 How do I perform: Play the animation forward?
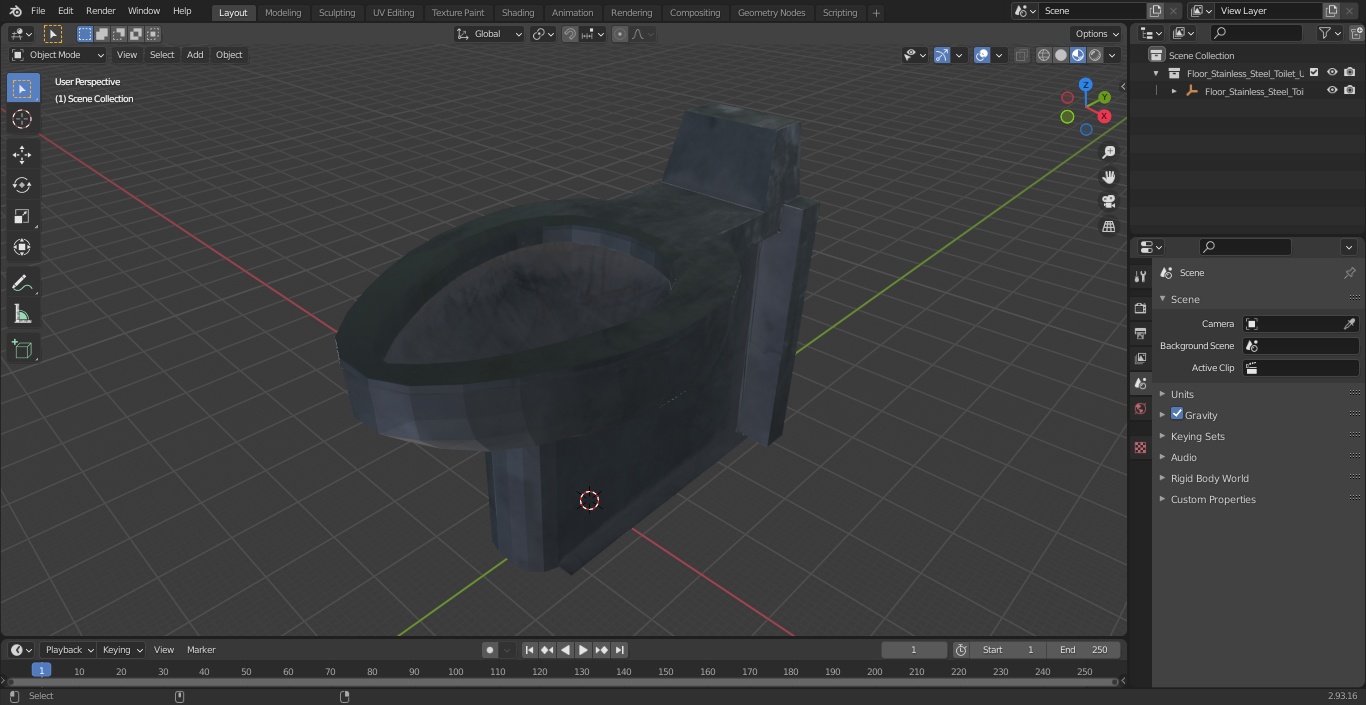(x=583, y=650)
